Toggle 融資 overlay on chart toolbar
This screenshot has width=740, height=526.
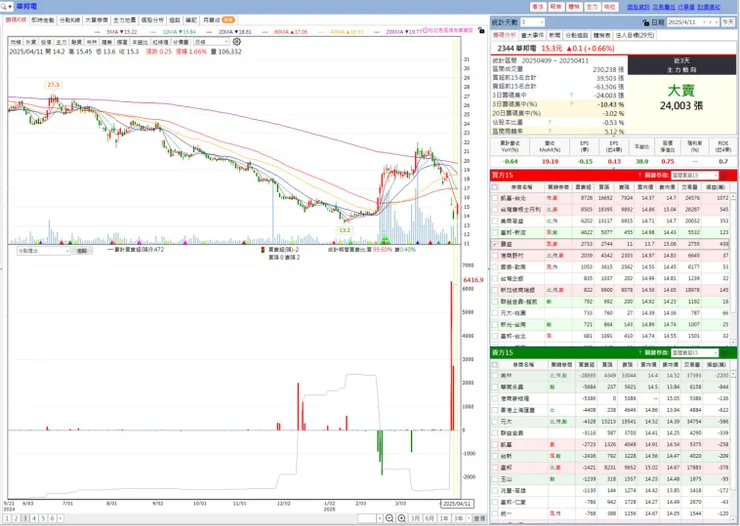click(x=76, y=42)
